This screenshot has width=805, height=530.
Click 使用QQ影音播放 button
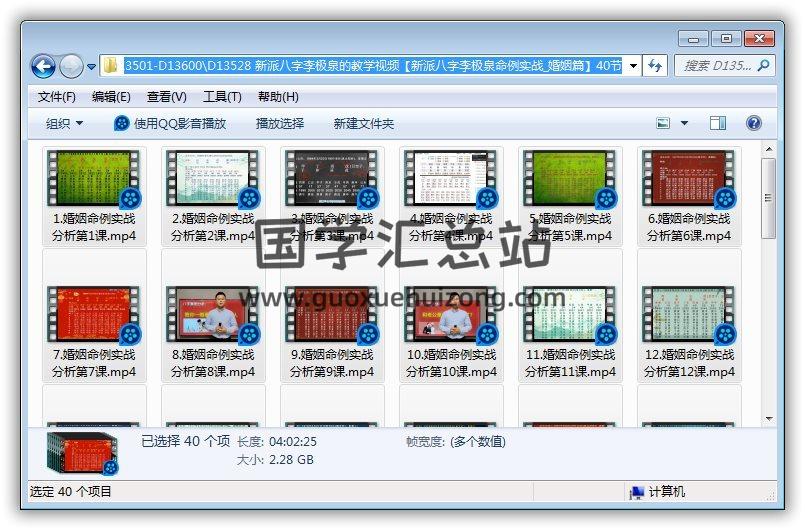[170, 124]
